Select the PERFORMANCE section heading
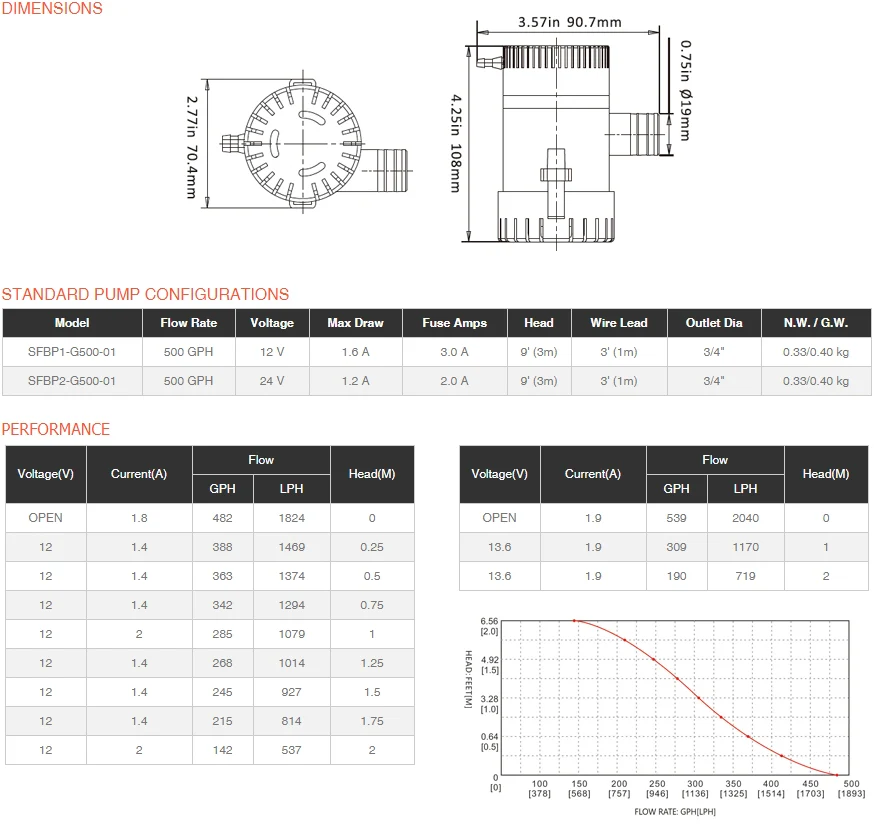 point(56,429)
